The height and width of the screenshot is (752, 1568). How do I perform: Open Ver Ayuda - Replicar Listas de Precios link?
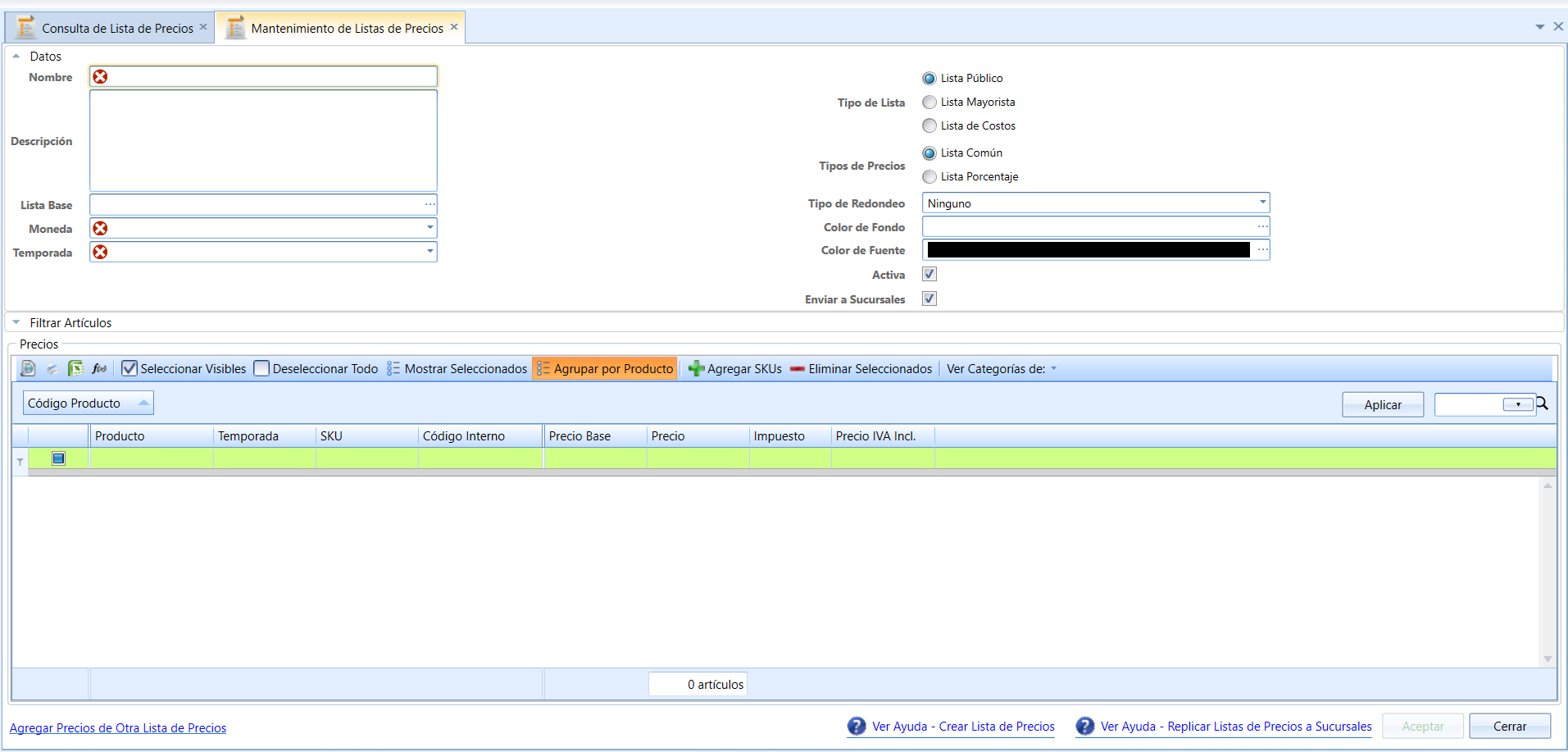(x=1236, y=727)
